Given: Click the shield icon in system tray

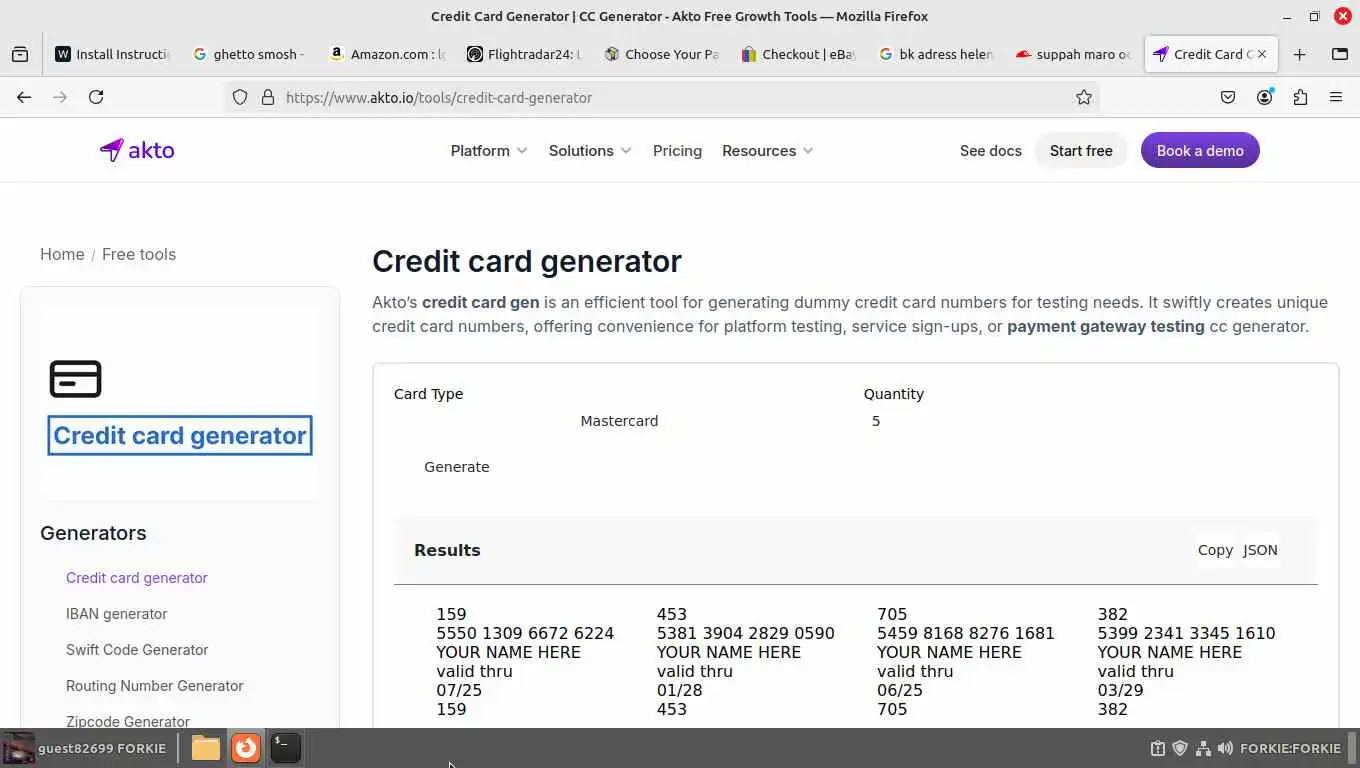Looking at the screenshot, I should click(1180, 748).
